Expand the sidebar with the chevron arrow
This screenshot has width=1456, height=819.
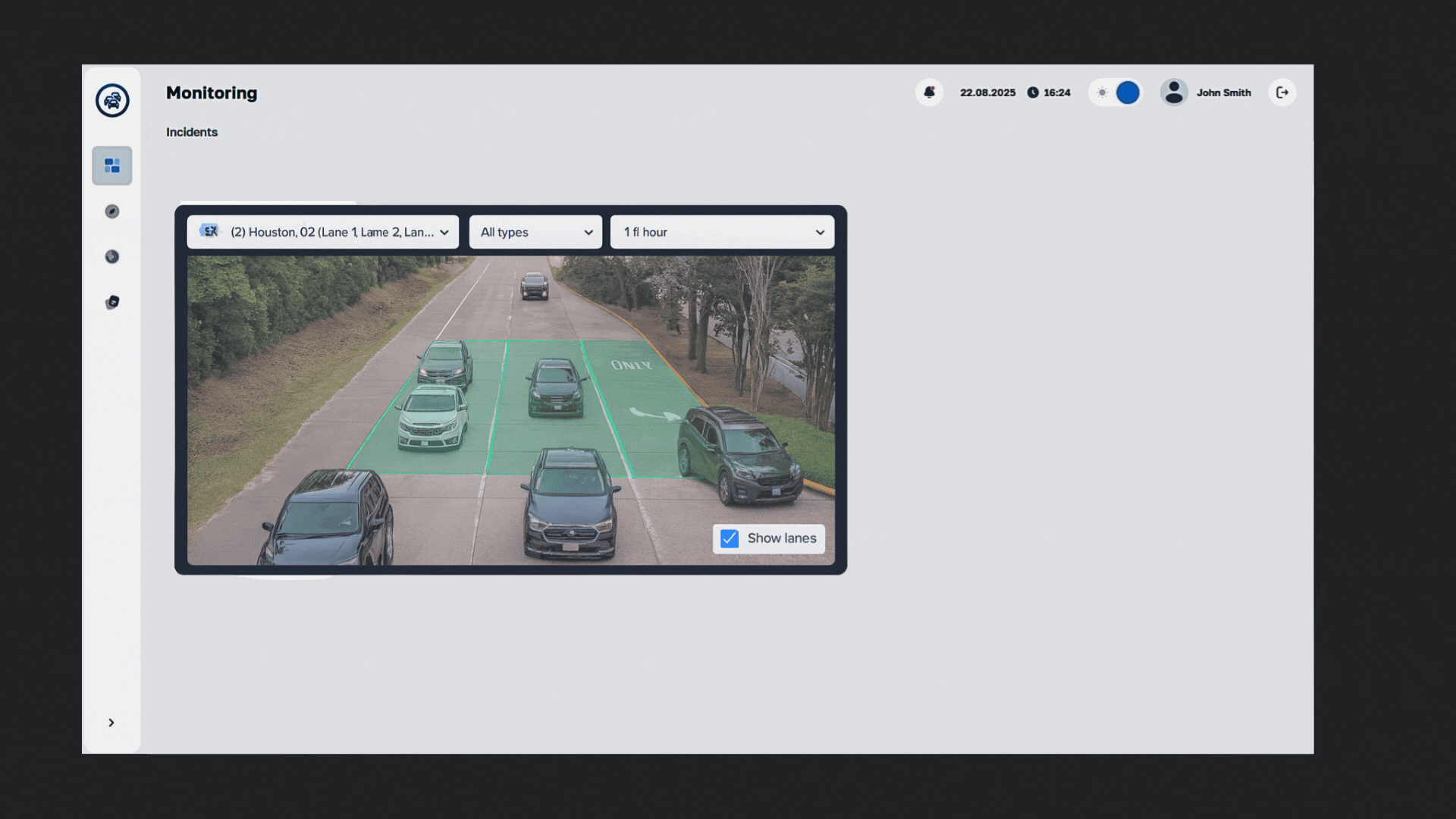[111, 723]
